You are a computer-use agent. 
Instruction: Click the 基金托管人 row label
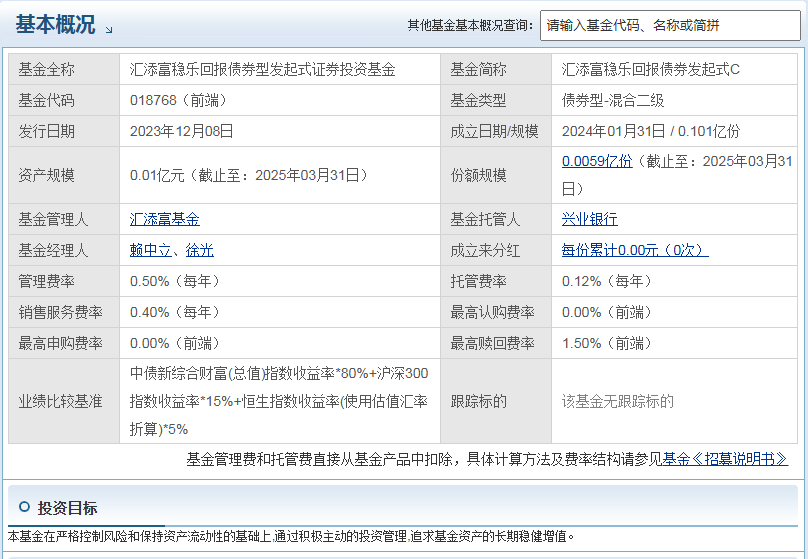pos(485,219)
